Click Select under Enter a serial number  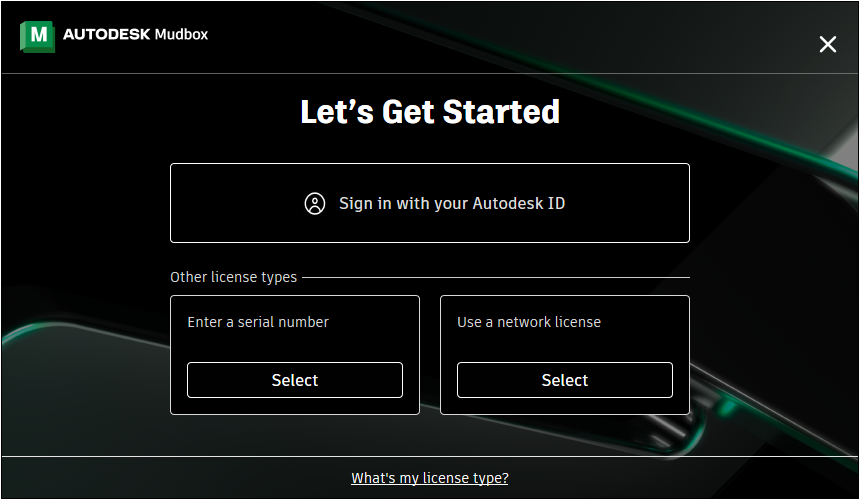[x=295, y=380]
